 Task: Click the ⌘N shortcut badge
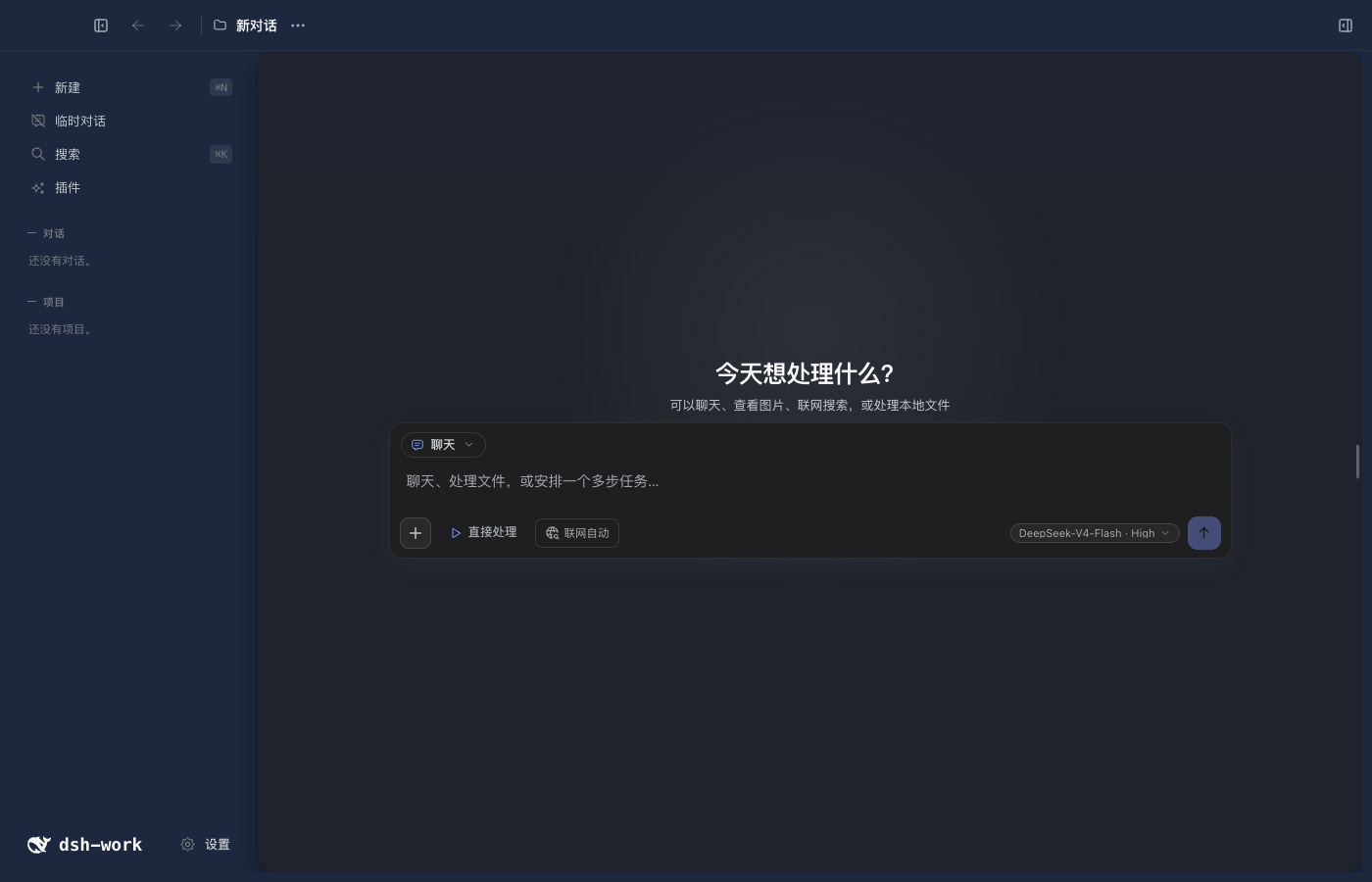(x=220, y=87)
